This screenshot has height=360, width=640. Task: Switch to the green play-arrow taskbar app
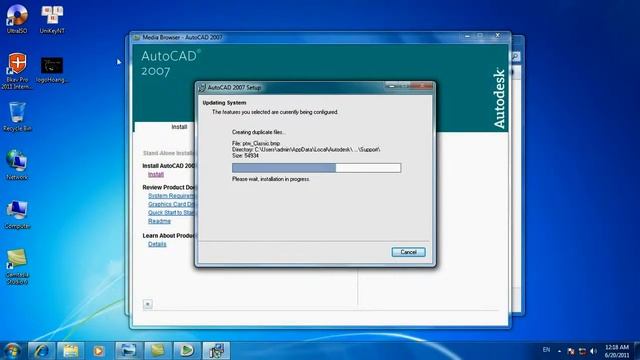187,351
